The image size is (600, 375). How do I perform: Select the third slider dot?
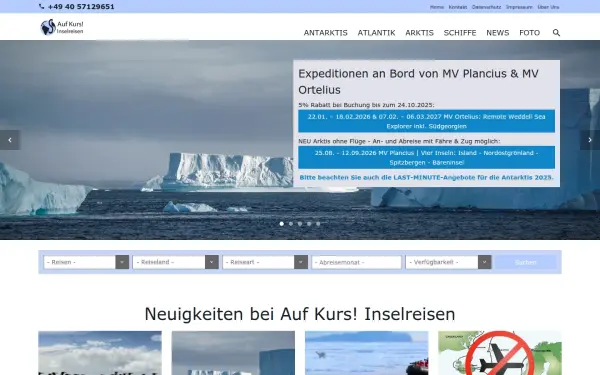pos(300,224)
